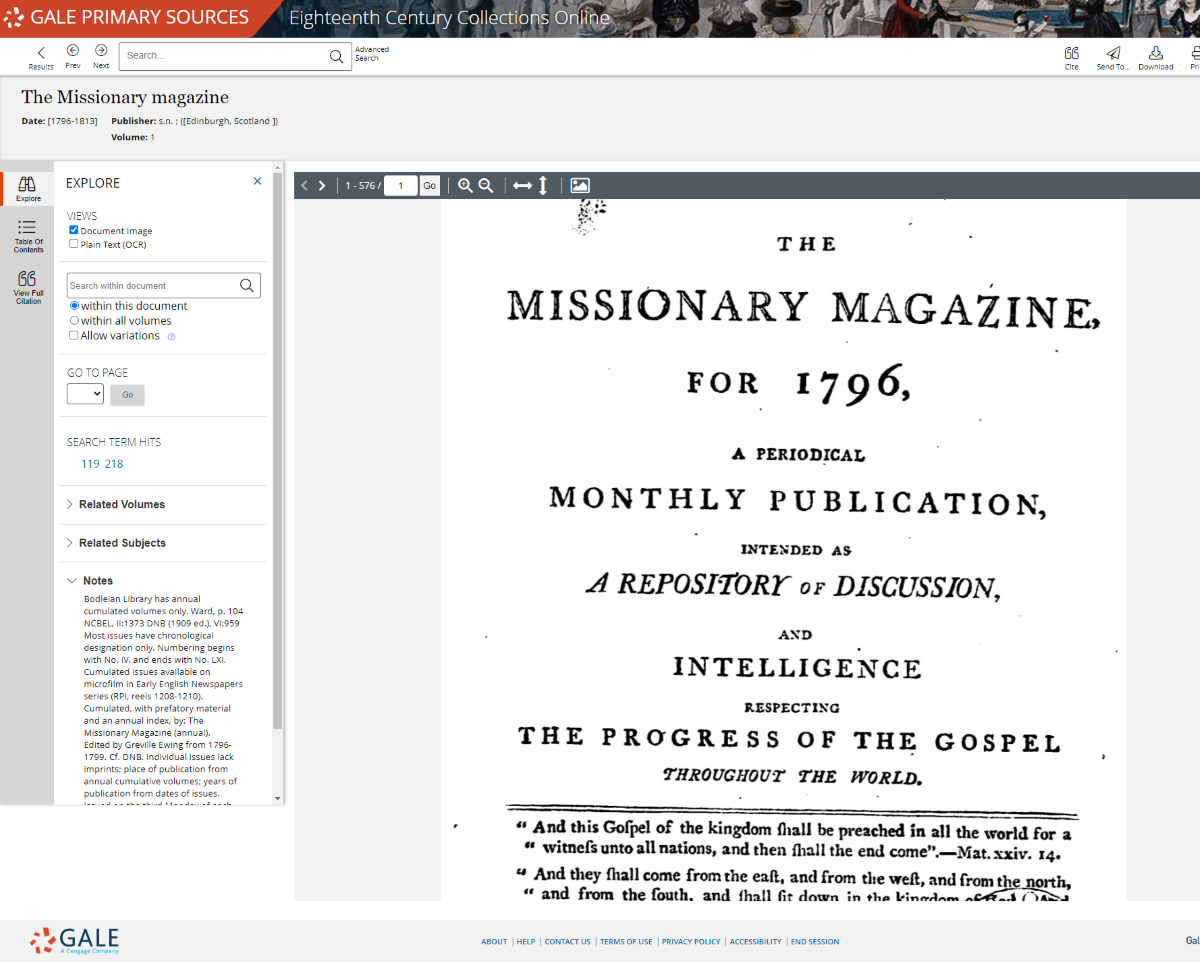Select the Explore sidebar tab
The width and height of the screenshot is (1200, 962).
(28, 188)
